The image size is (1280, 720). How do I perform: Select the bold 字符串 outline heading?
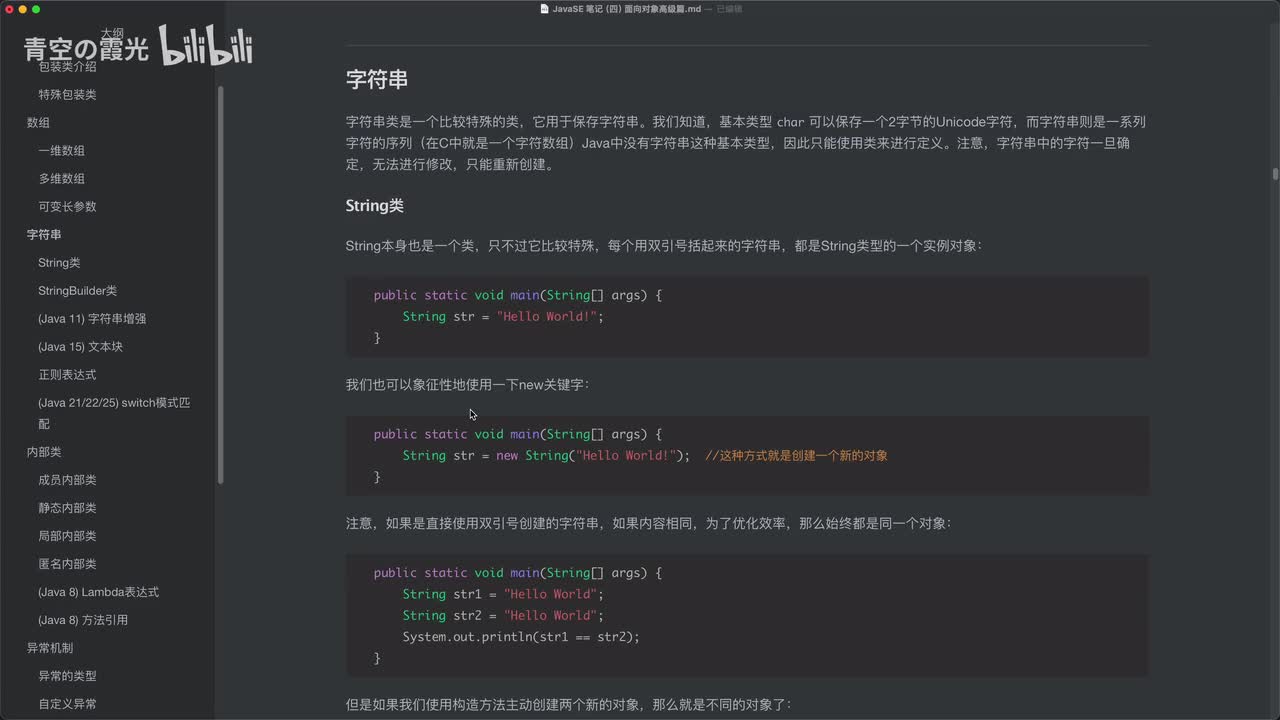pos(44,234)
